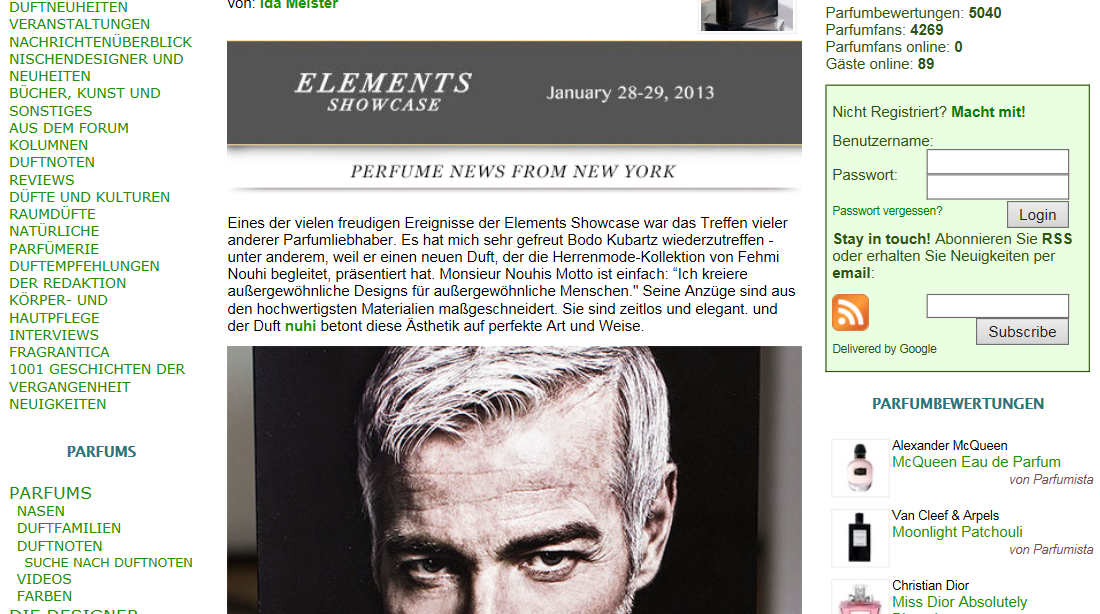Open the Passwort vergessen link
The width and height of the screenshot is (1100, 614).
[887, 211]
